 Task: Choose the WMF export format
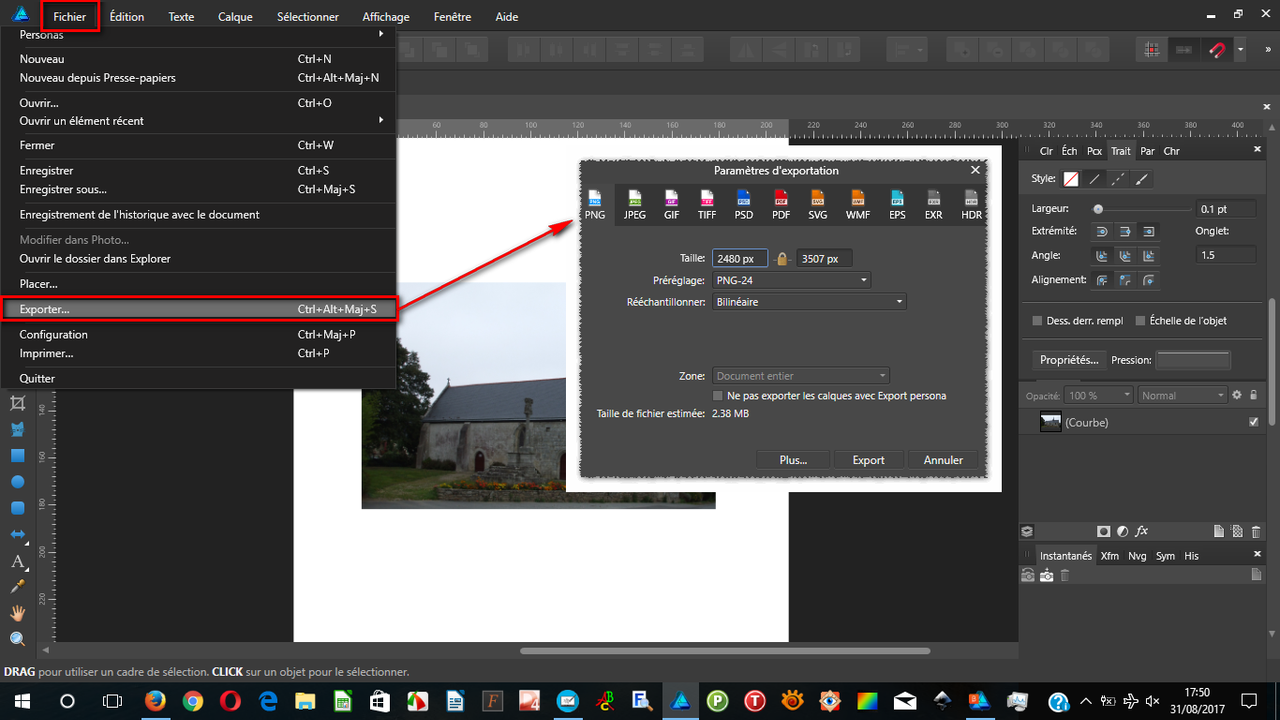click(857, 205)
